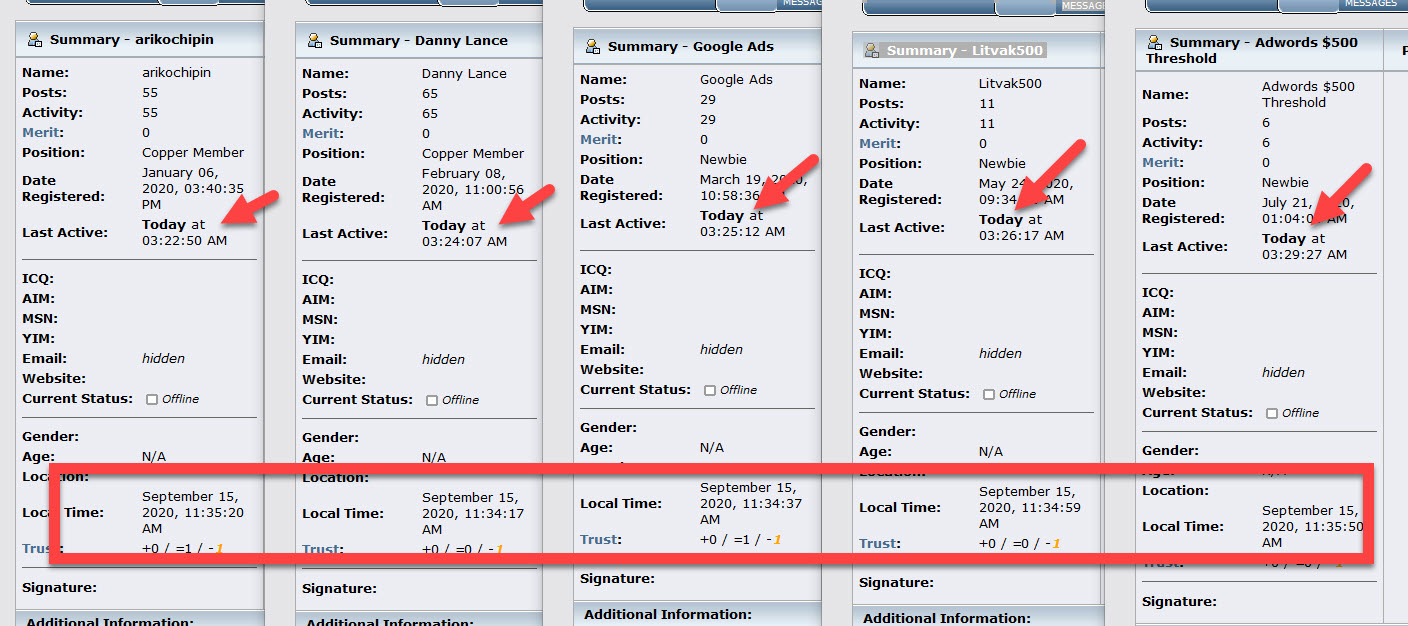The image size is (1408, 626).
Task: Click local time 'September 15, 2020, 11:35:50 AM'
Action: 1311,526
